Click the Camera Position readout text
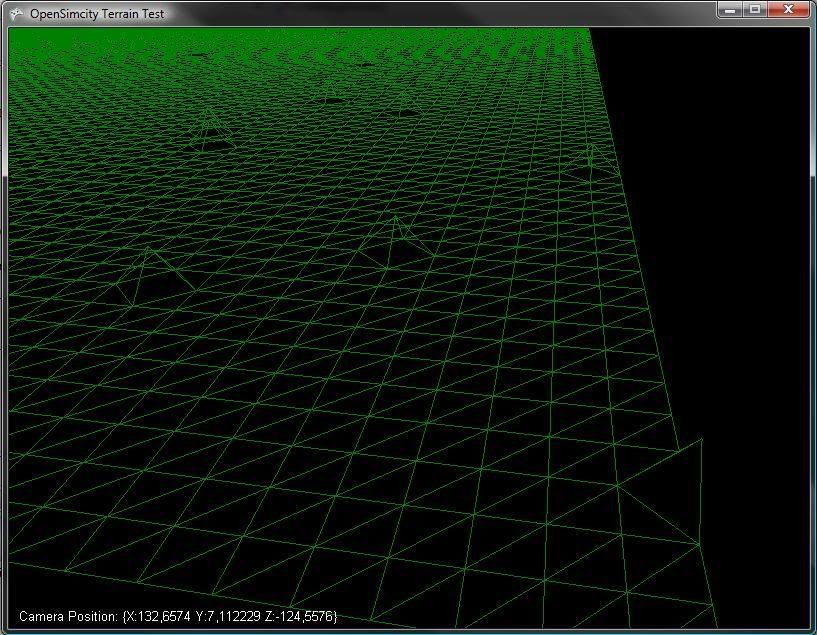 tap(178, 616)
